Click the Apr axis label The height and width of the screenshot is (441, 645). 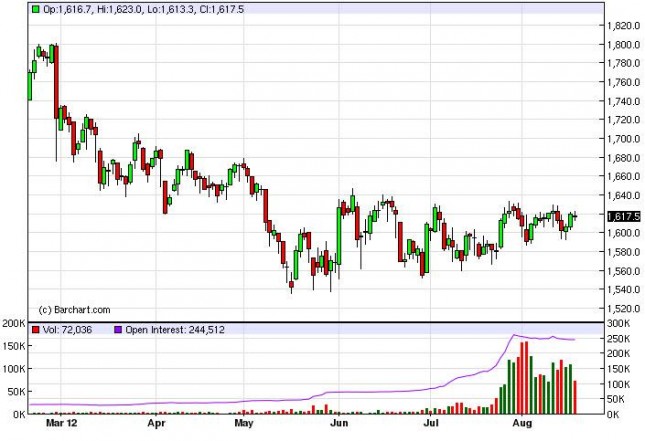156,423
